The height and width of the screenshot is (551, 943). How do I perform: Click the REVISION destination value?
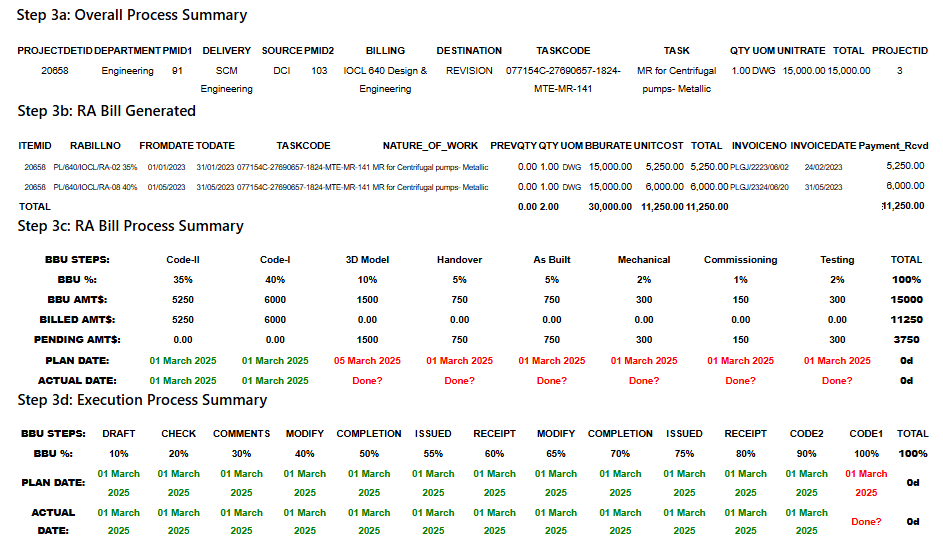pos(469,71)
